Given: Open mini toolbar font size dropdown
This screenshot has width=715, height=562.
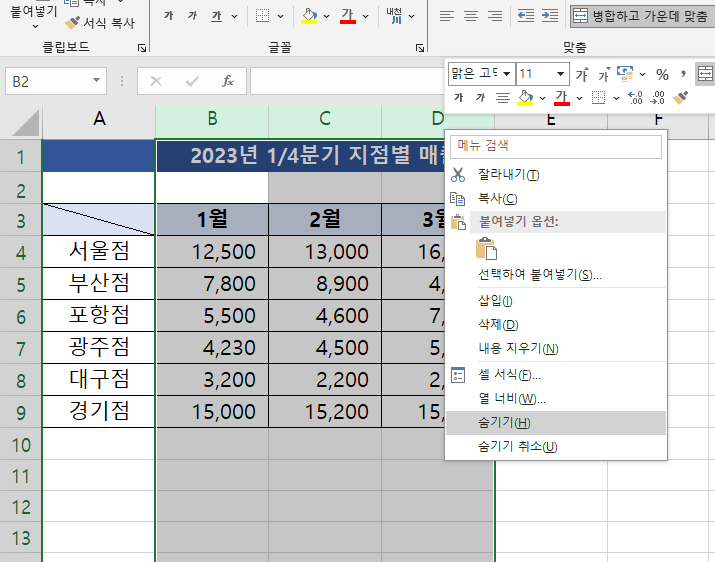Looking at the screenshot, I should [x=560, y=74].
